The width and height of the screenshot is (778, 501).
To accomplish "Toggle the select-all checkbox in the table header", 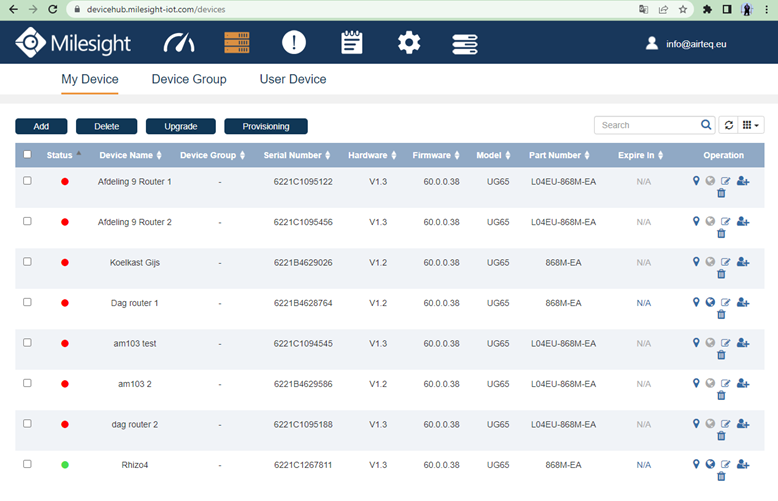I will pyautogui.click(x=27, y=154).
